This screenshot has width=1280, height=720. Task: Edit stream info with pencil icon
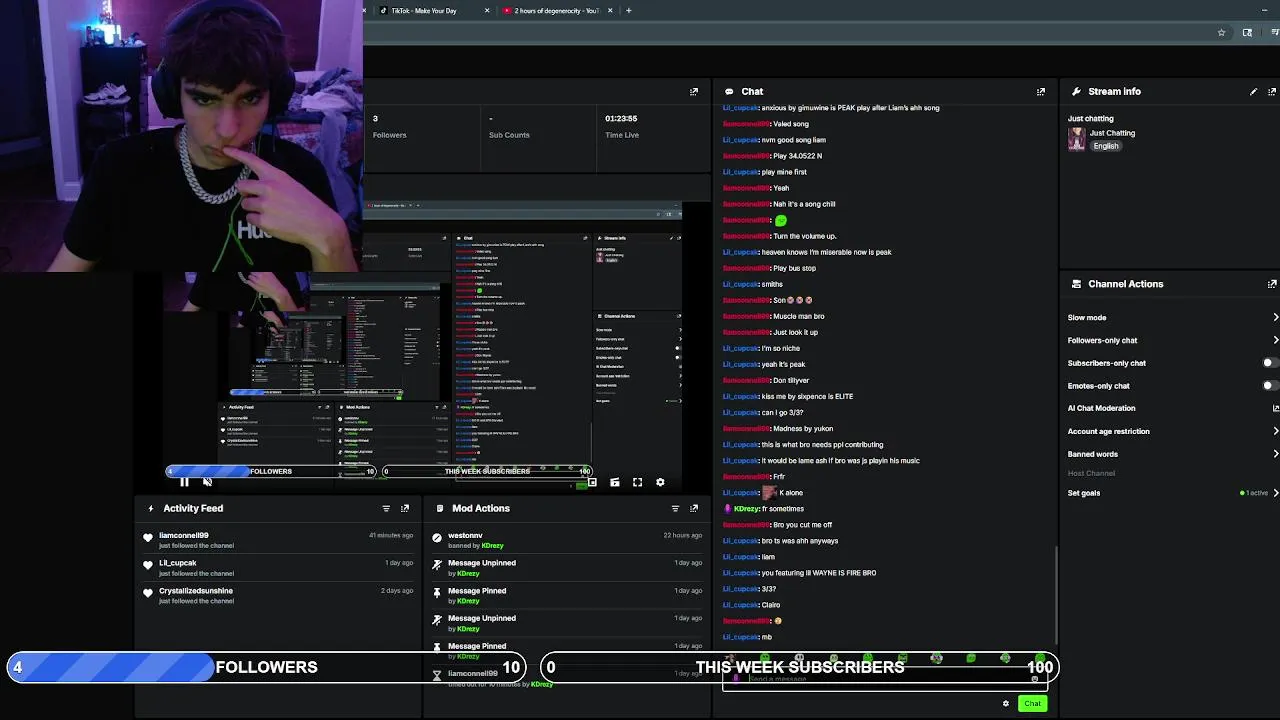pos(1253,91)
